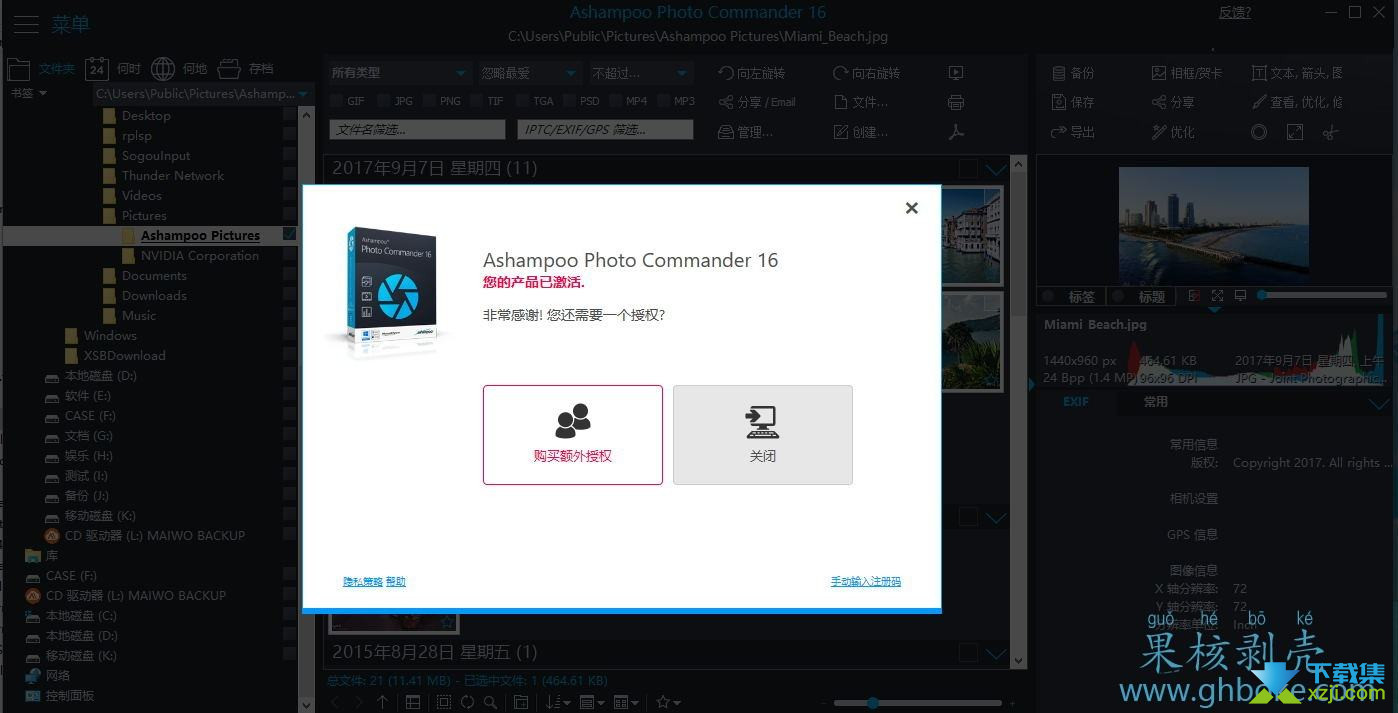Screen dimensions: 1398x713
Task: Click the select-all icon in bottom toolbar
Action: tap(444, 703)
